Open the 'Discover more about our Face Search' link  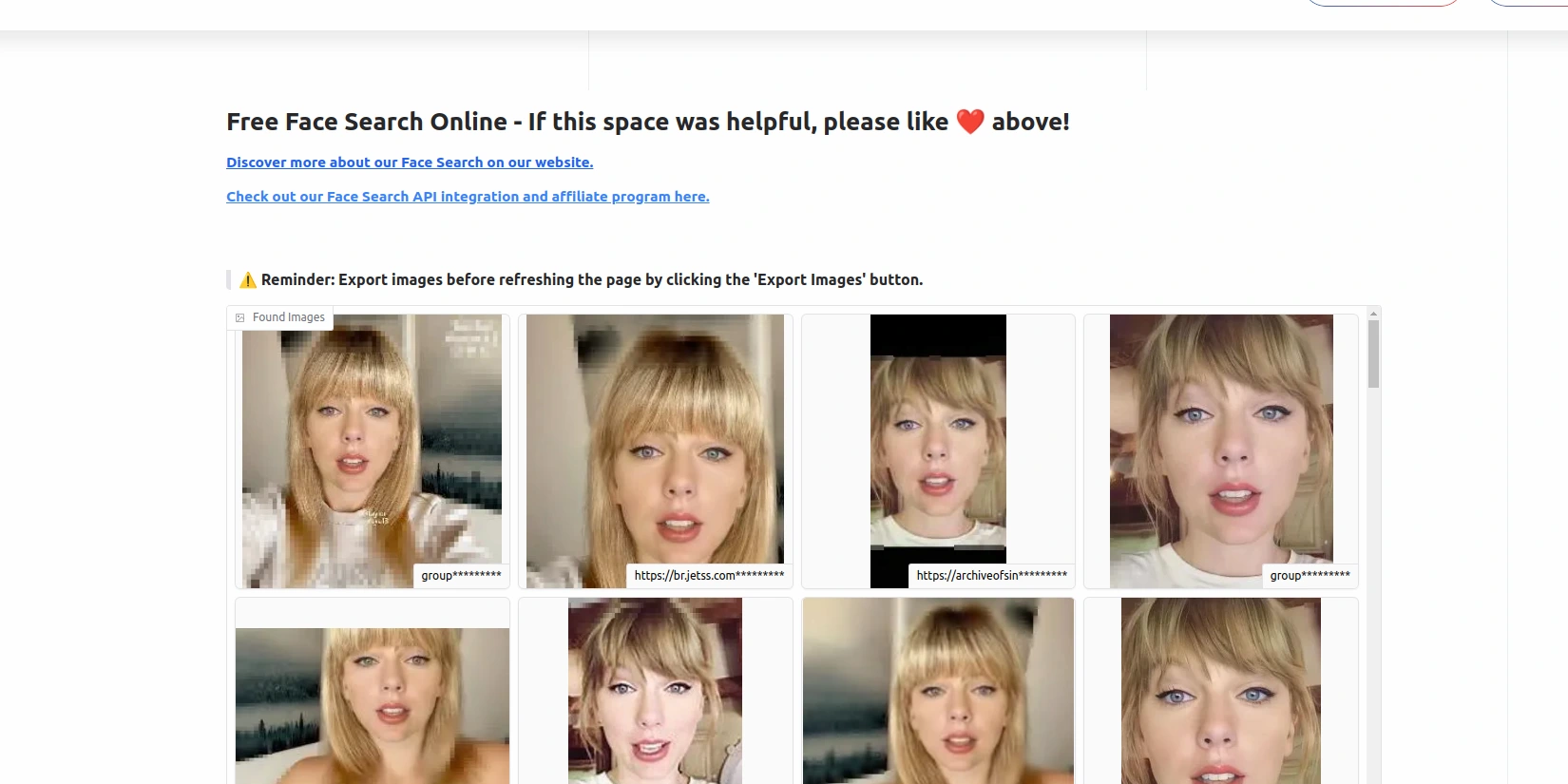pos(410,163)
